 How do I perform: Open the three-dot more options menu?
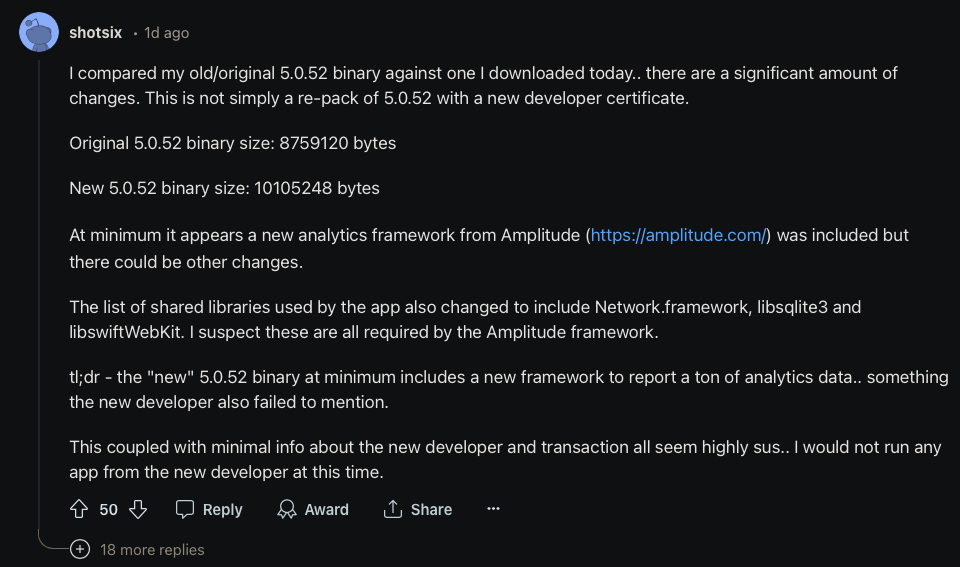click(493, 509)
